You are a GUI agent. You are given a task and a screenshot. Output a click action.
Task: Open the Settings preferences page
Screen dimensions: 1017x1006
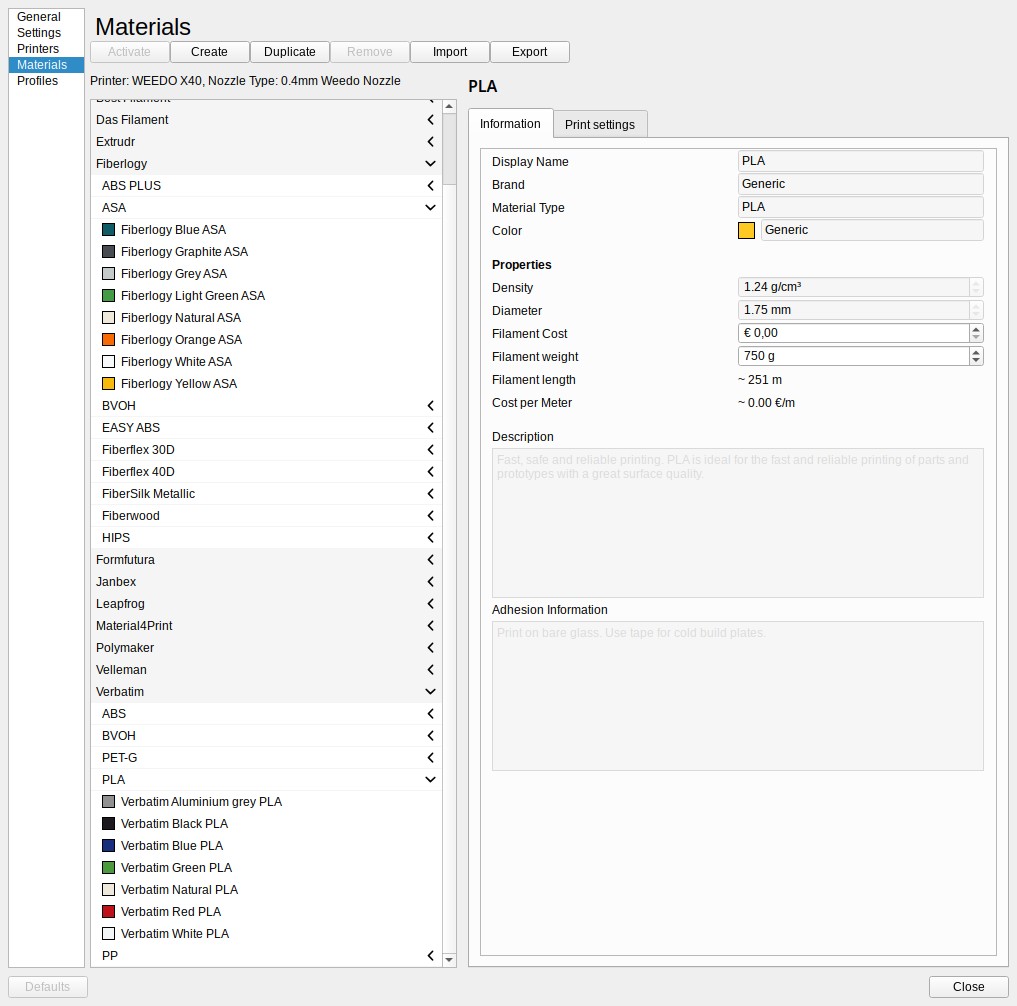(47, 32)
